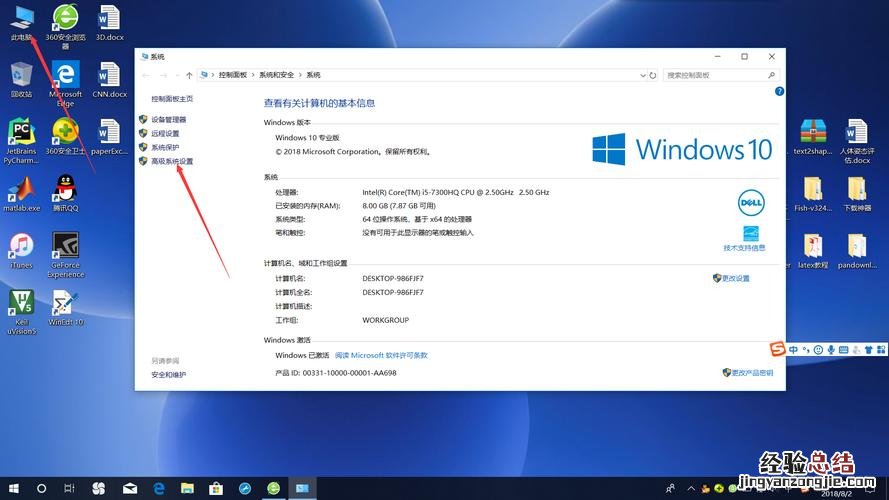Select the iTunes desktop shortcut

click(x=22, y=251)
